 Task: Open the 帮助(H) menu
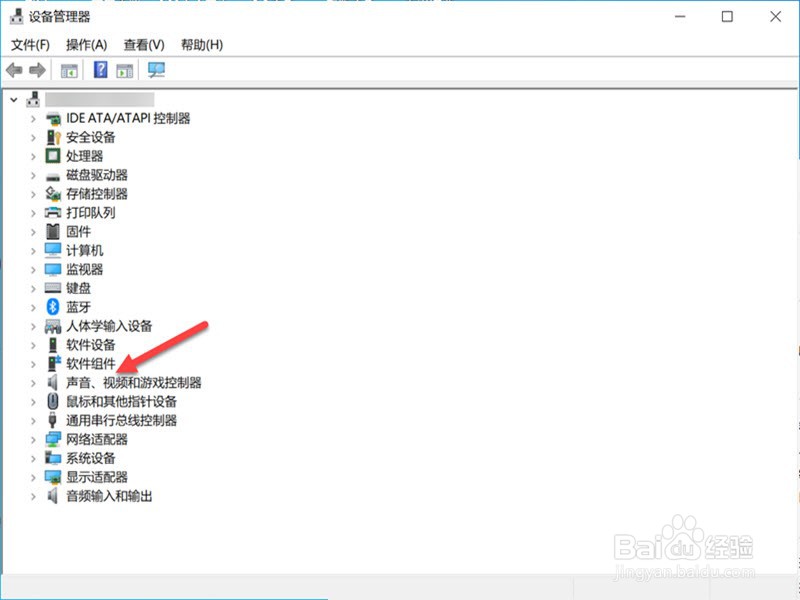[202, 45]
